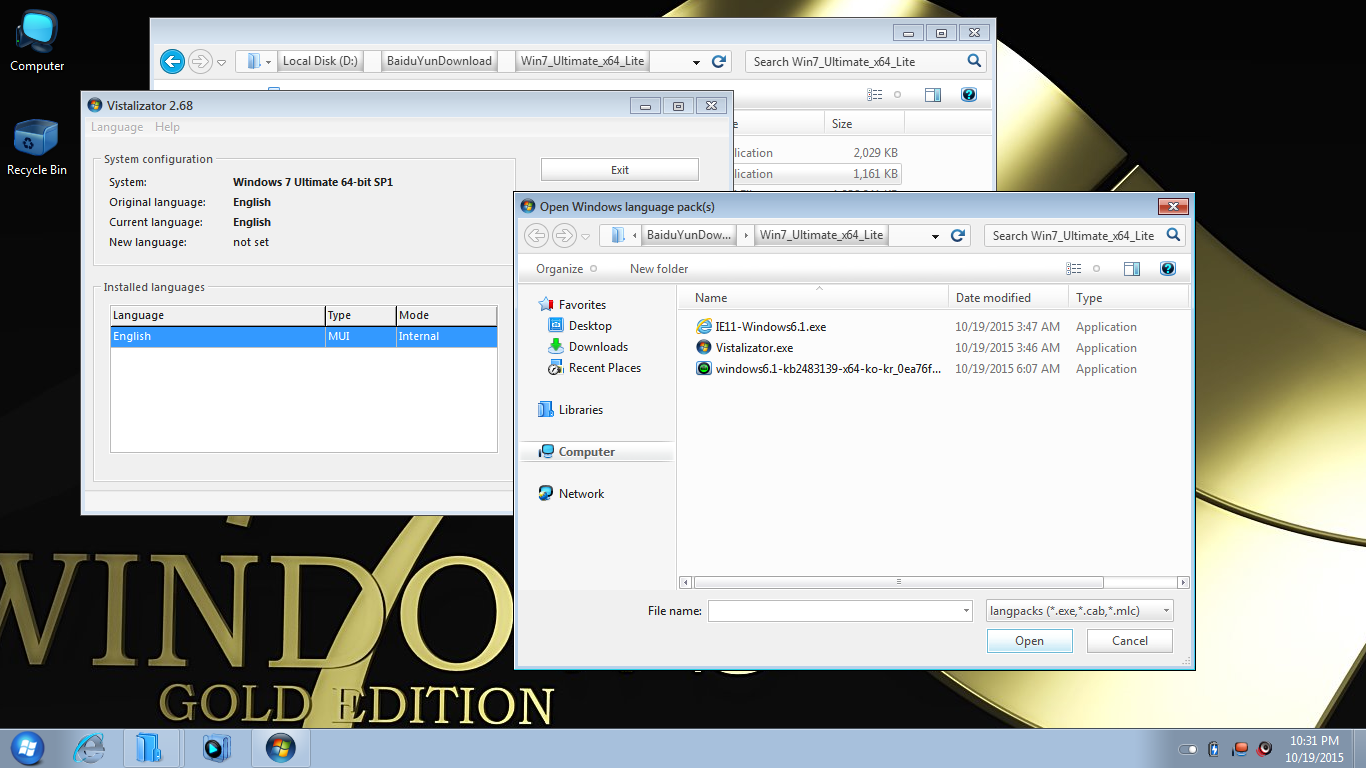
Task: Click search magnifier in Open dialog
Action: (1173, 235)
